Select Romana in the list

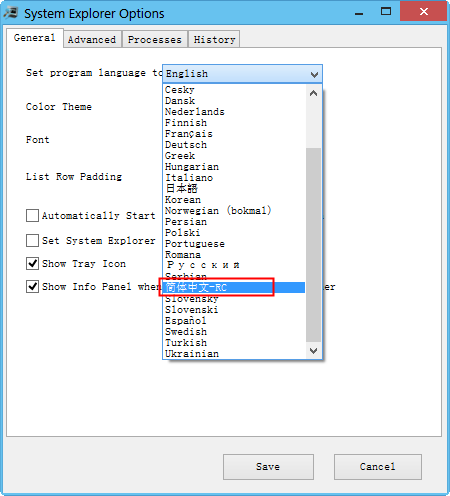pyautogui.click(x=235, y=255)
